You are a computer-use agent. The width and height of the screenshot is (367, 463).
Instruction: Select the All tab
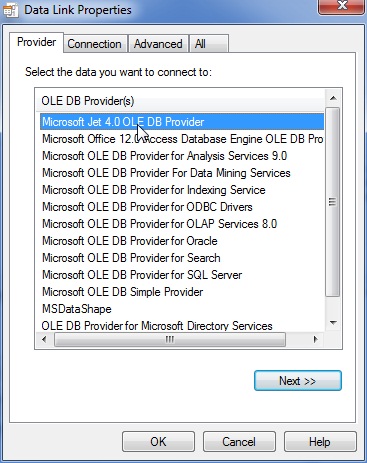click(209, 44)
